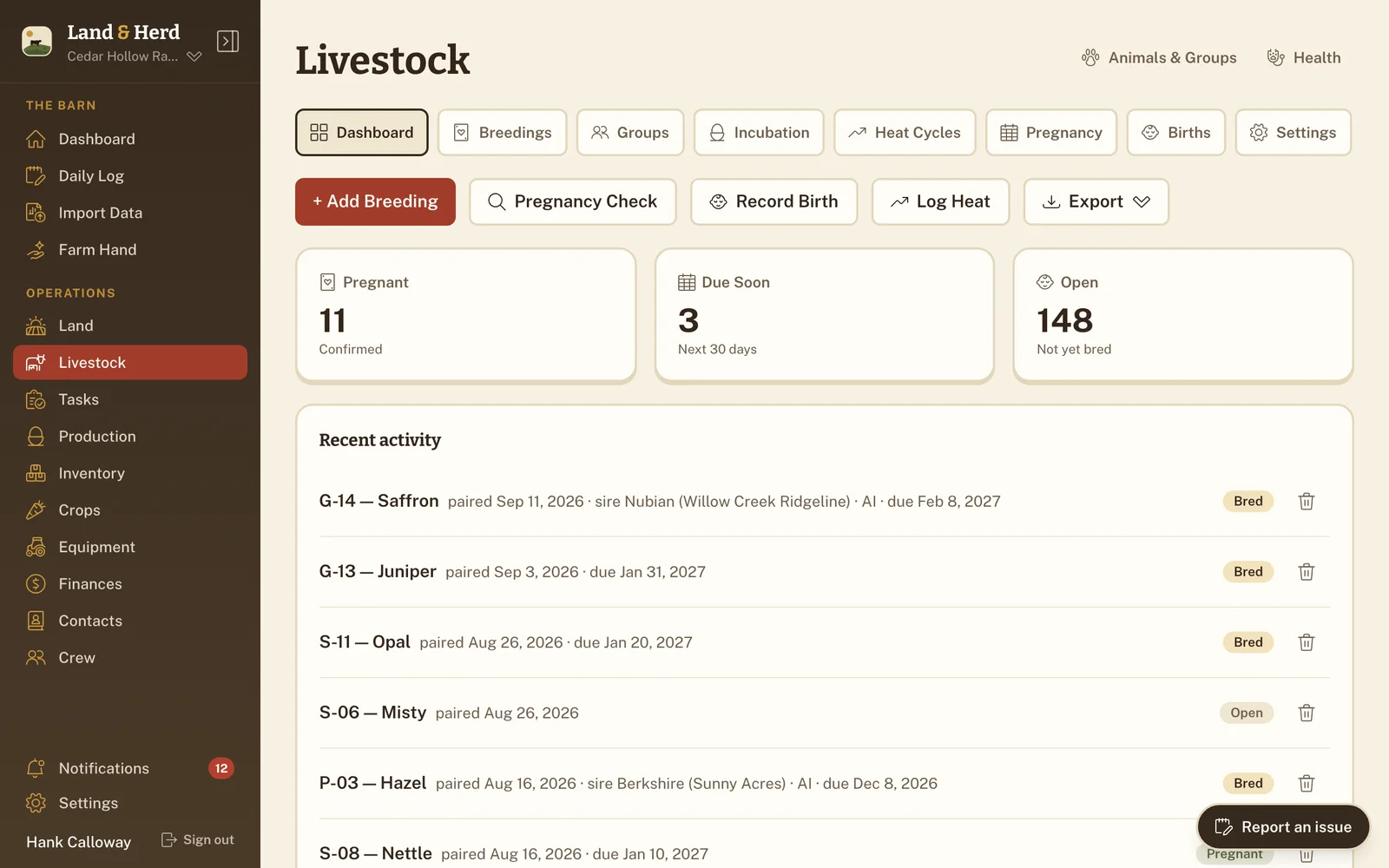The width and height of the screenshot is (1389, 868).
Task: Click Report an issue
Action: (1283, 827)
